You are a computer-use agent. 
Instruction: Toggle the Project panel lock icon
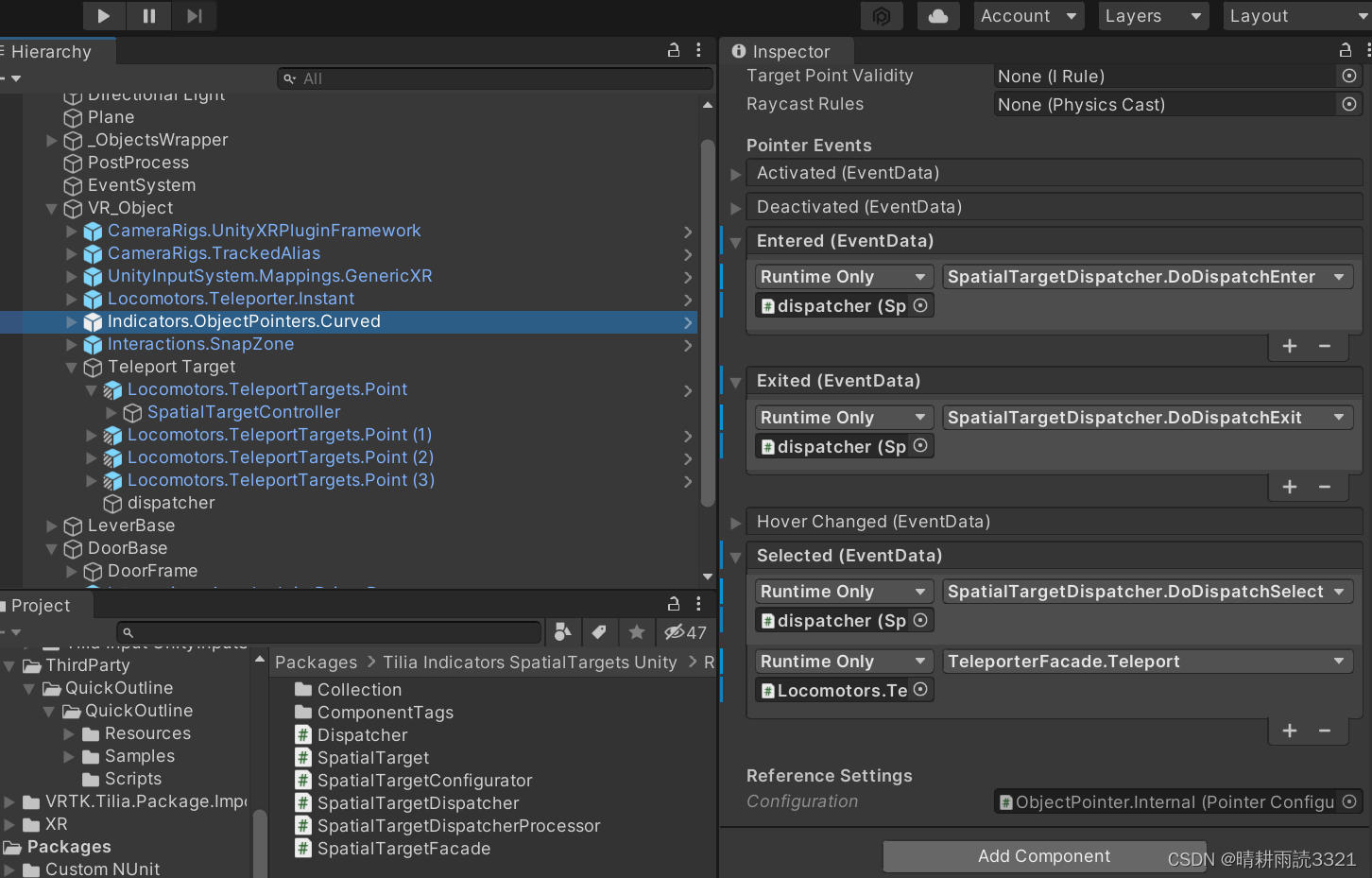(674, 604)
